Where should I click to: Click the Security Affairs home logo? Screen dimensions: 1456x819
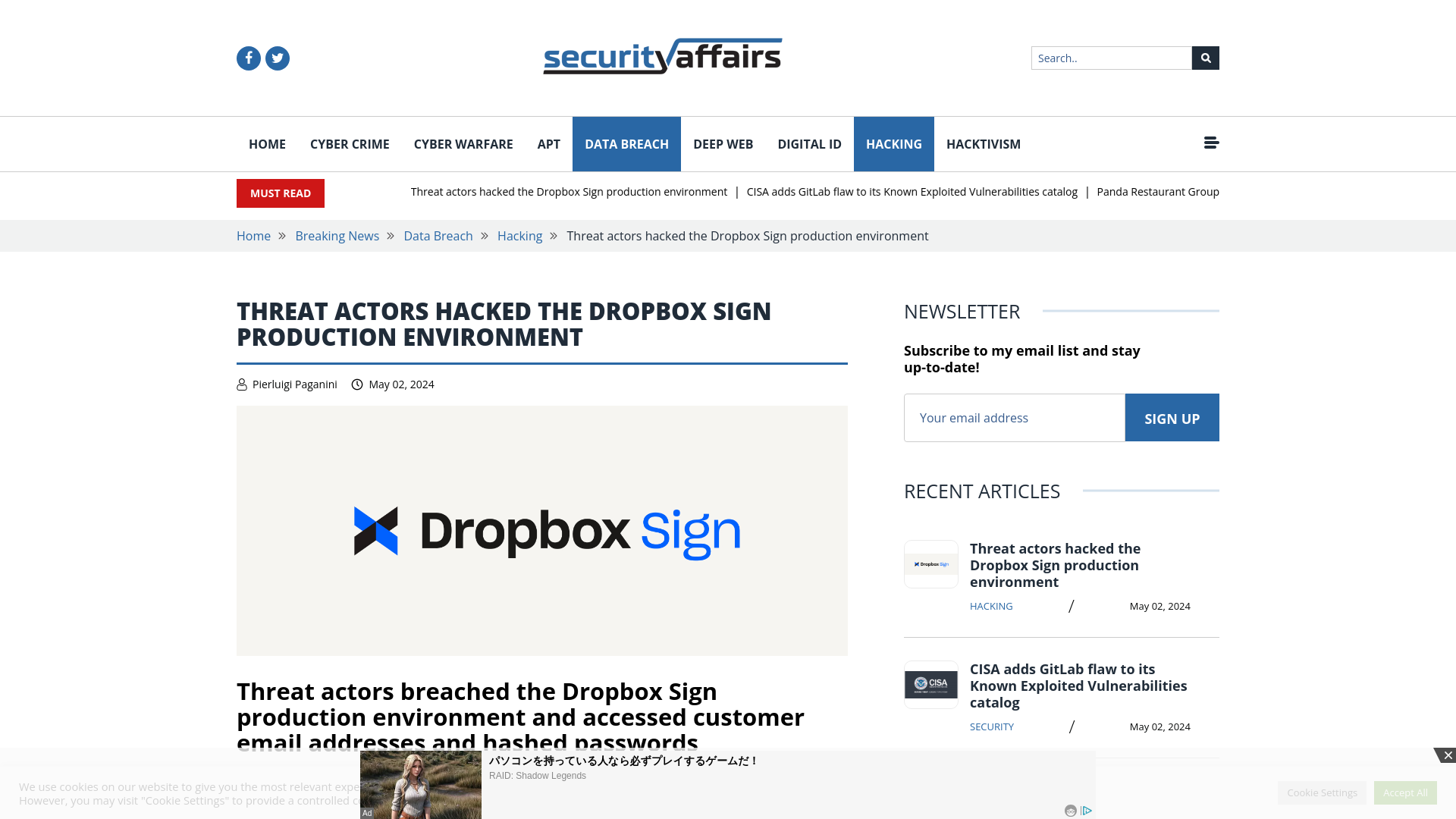(x=662, y=56)
